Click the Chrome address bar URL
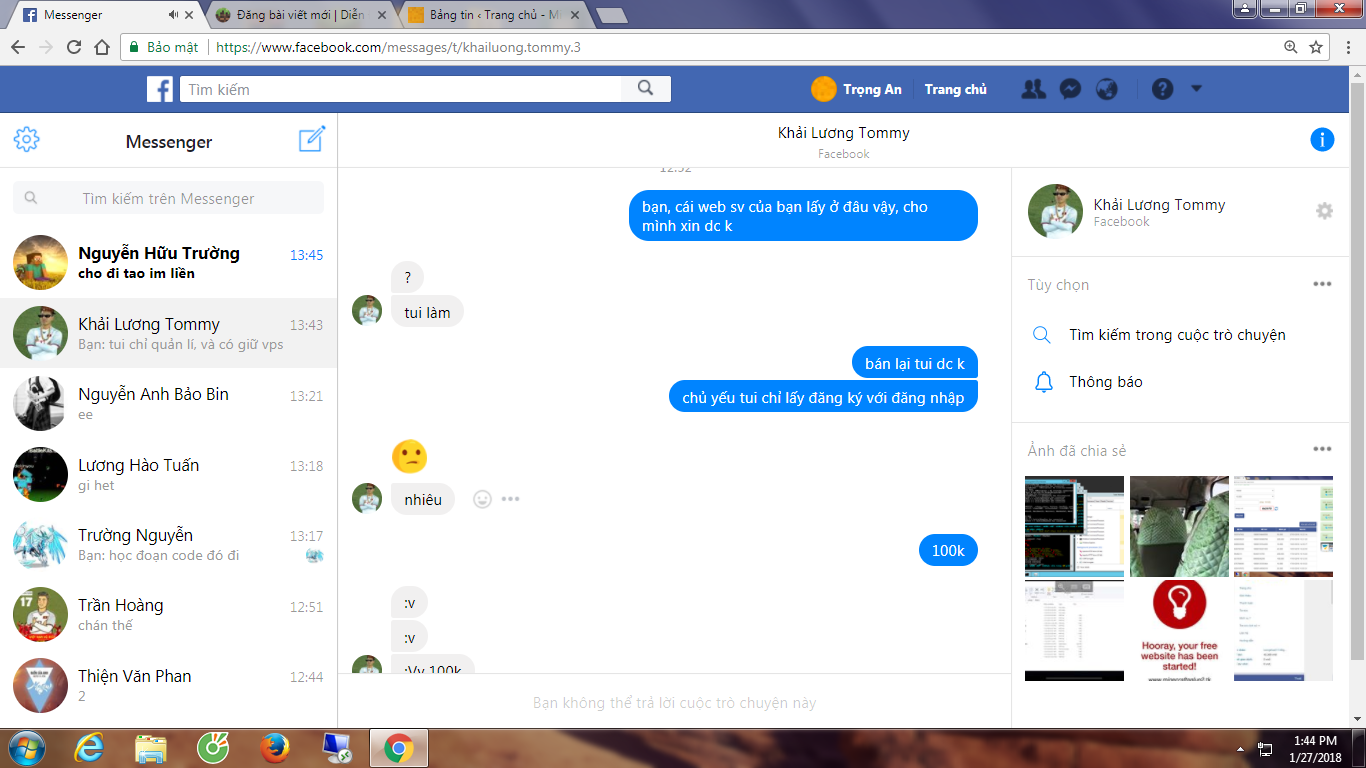 click(x=398, y=47)
